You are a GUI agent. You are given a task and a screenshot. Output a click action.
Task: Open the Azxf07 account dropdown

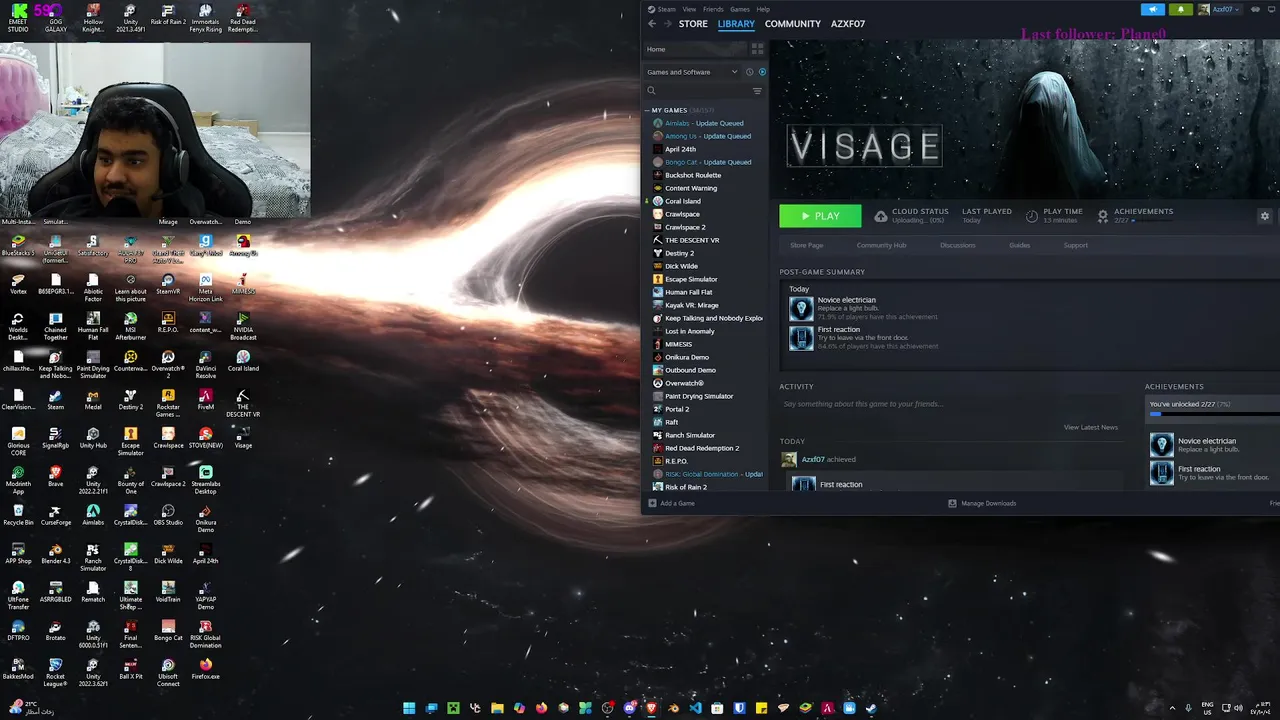pos(1219,9)
